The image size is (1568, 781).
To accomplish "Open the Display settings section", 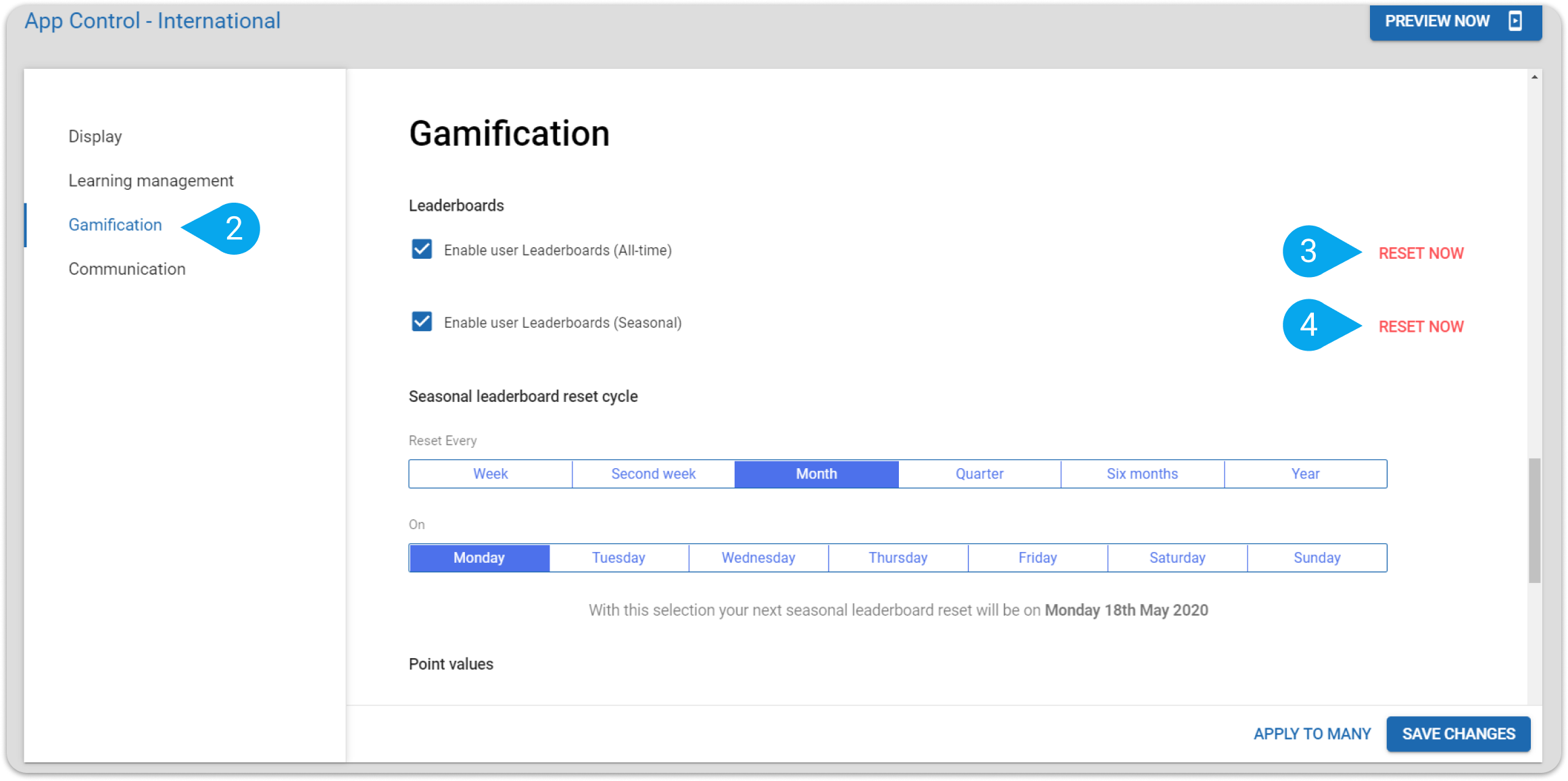I will pyautogui.click(x=95, y=136).
